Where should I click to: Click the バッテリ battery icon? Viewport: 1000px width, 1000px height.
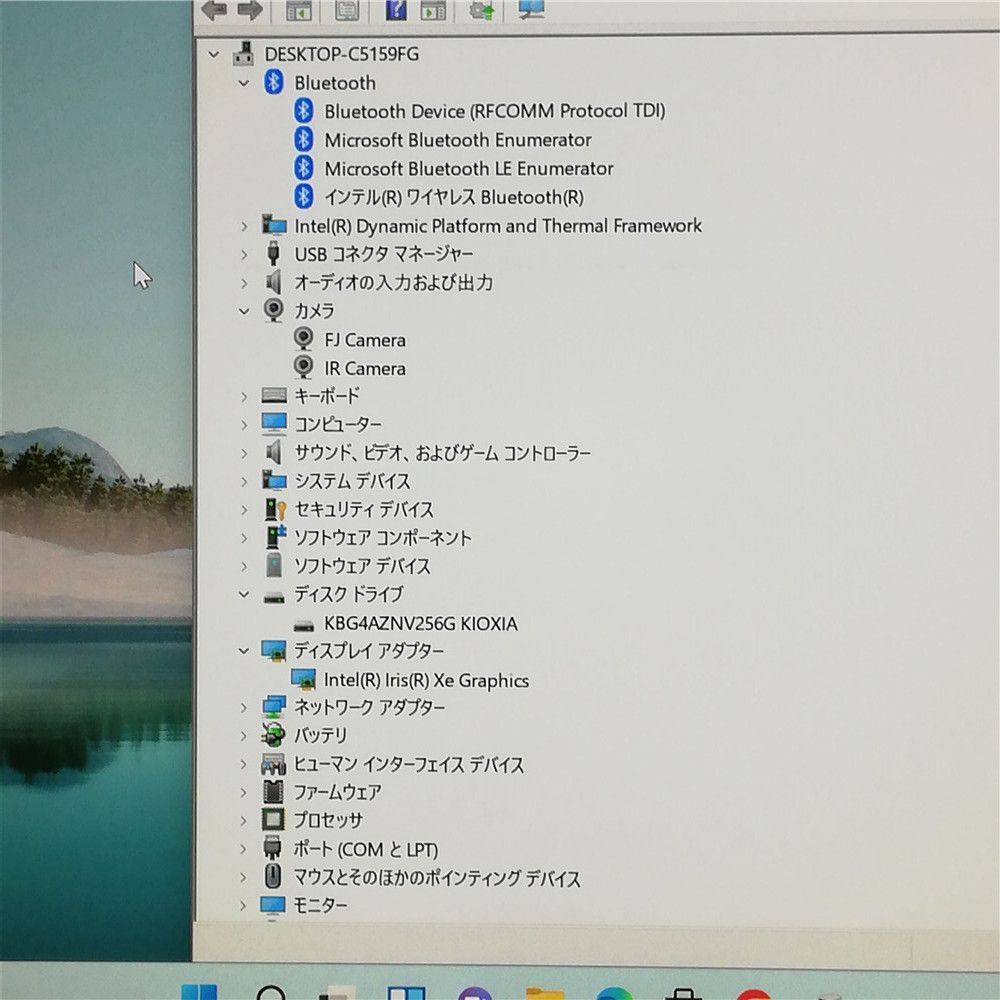tap(273, 735)
